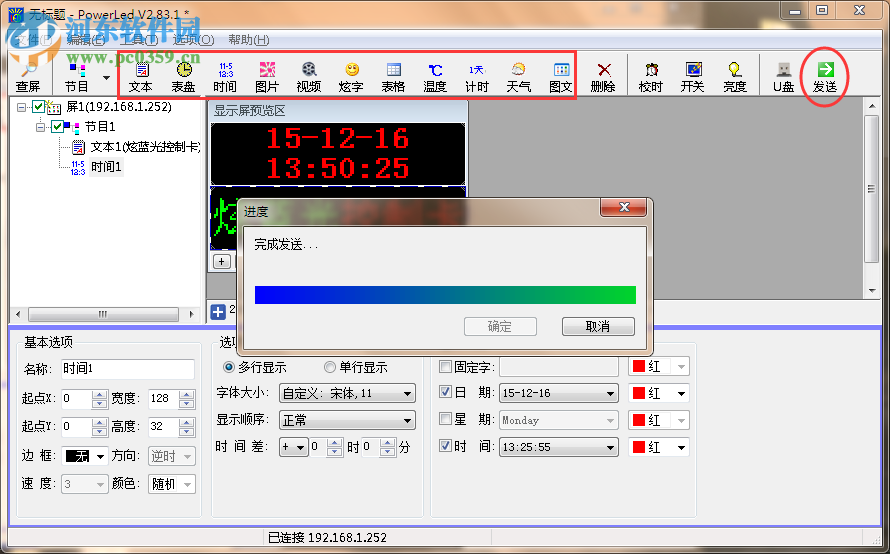Screen dimensions: 890x554
Task: Click the 取消 button in progress dialog
Action: coord(598,326)
